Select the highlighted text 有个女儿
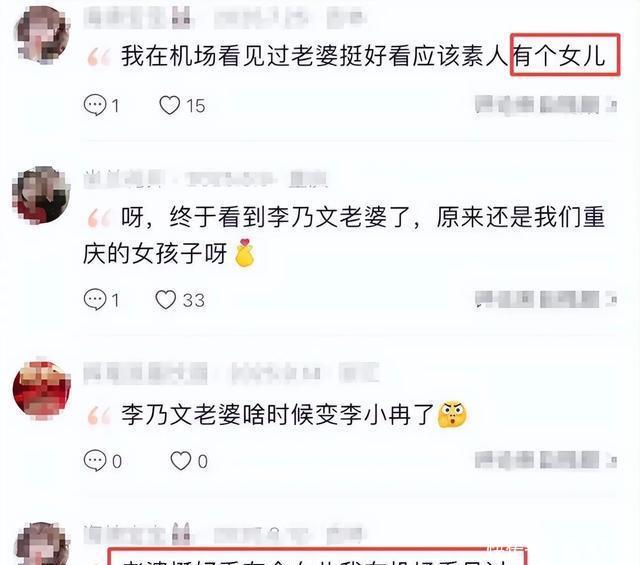This screenshot has width=640, height=565. (559, 56)
